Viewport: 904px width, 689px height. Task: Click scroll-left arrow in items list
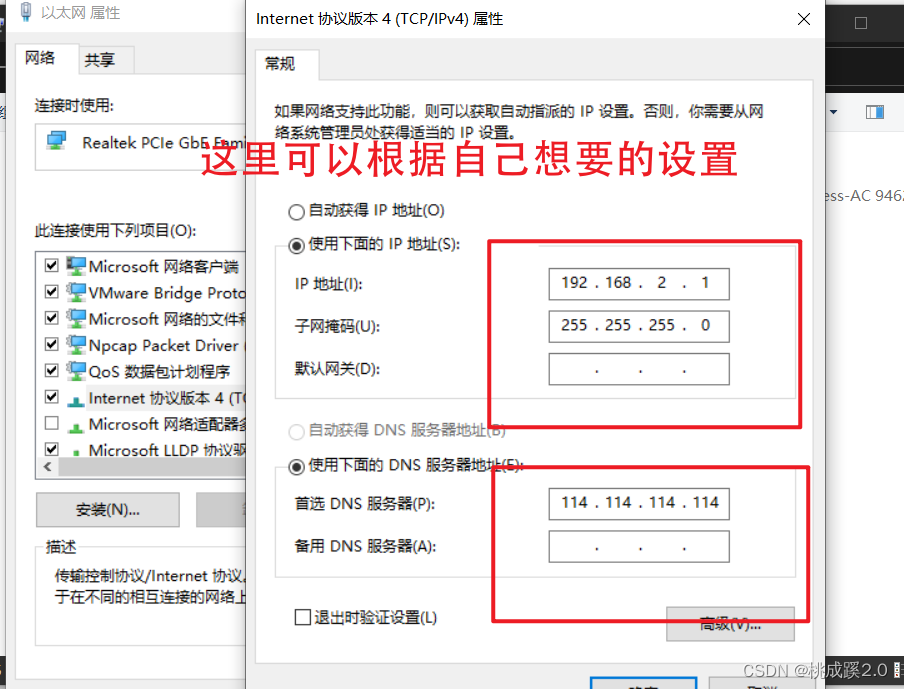(48, 467)
